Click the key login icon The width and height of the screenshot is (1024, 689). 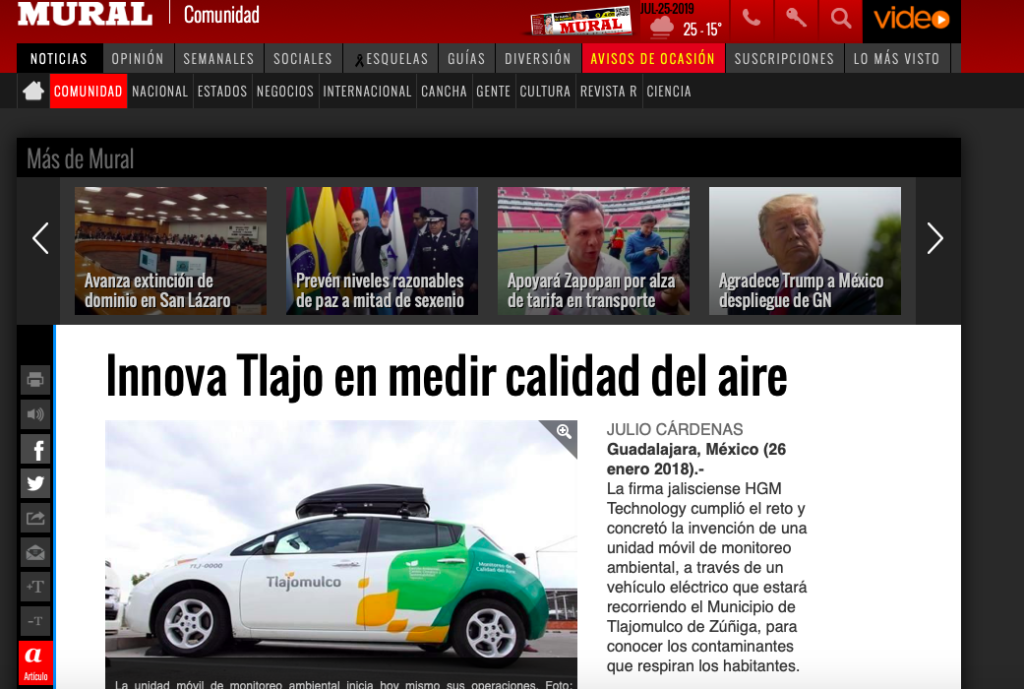[795, 18]
